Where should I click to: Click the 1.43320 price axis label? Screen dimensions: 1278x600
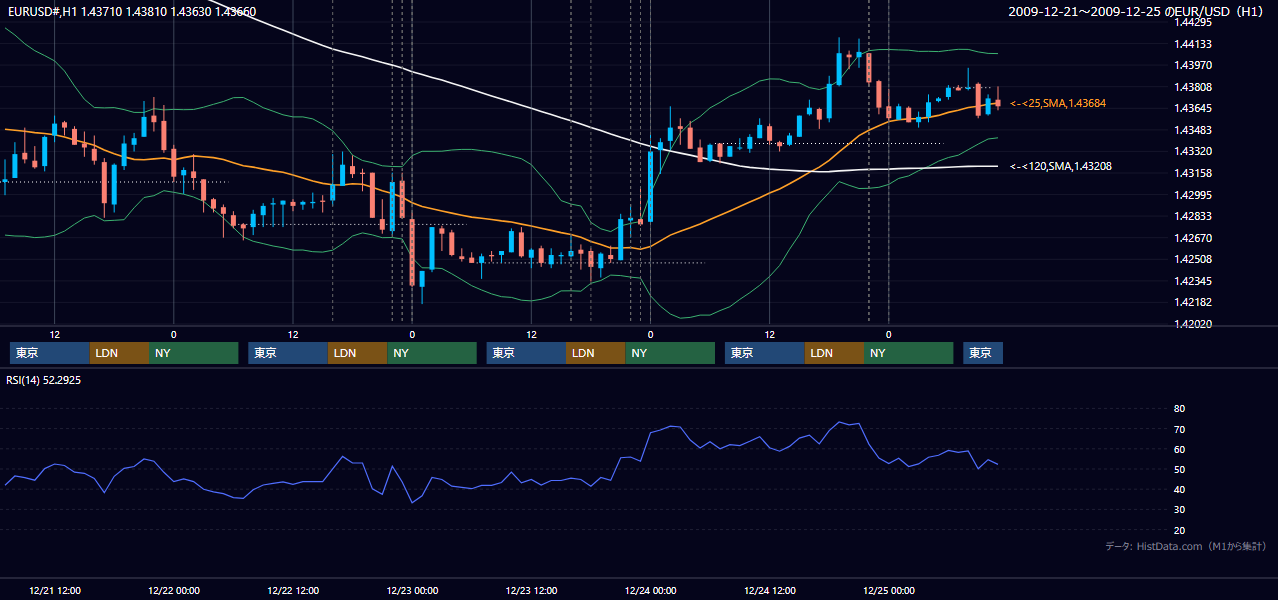1193,151
